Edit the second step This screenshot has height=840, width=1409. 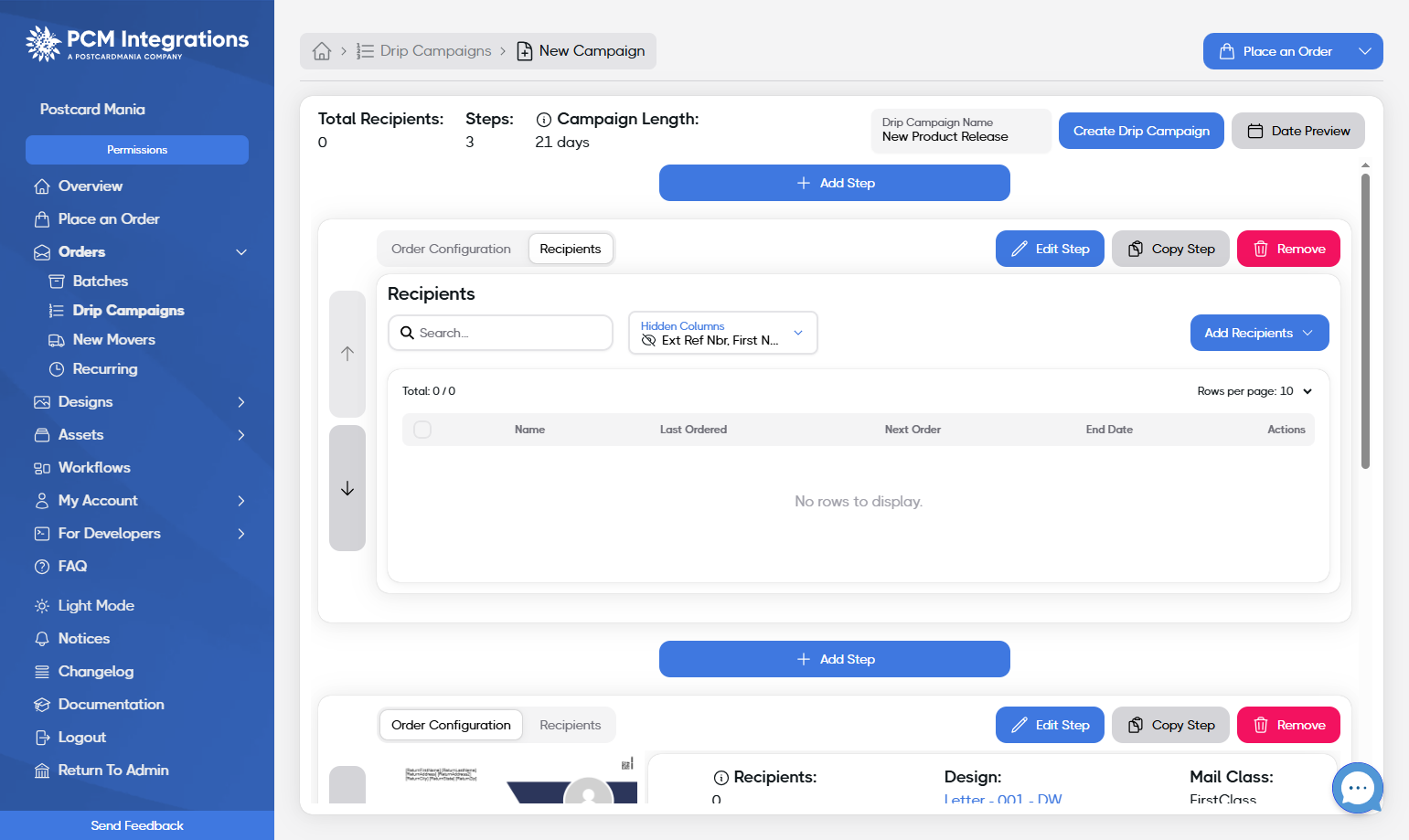[1050, 725]
